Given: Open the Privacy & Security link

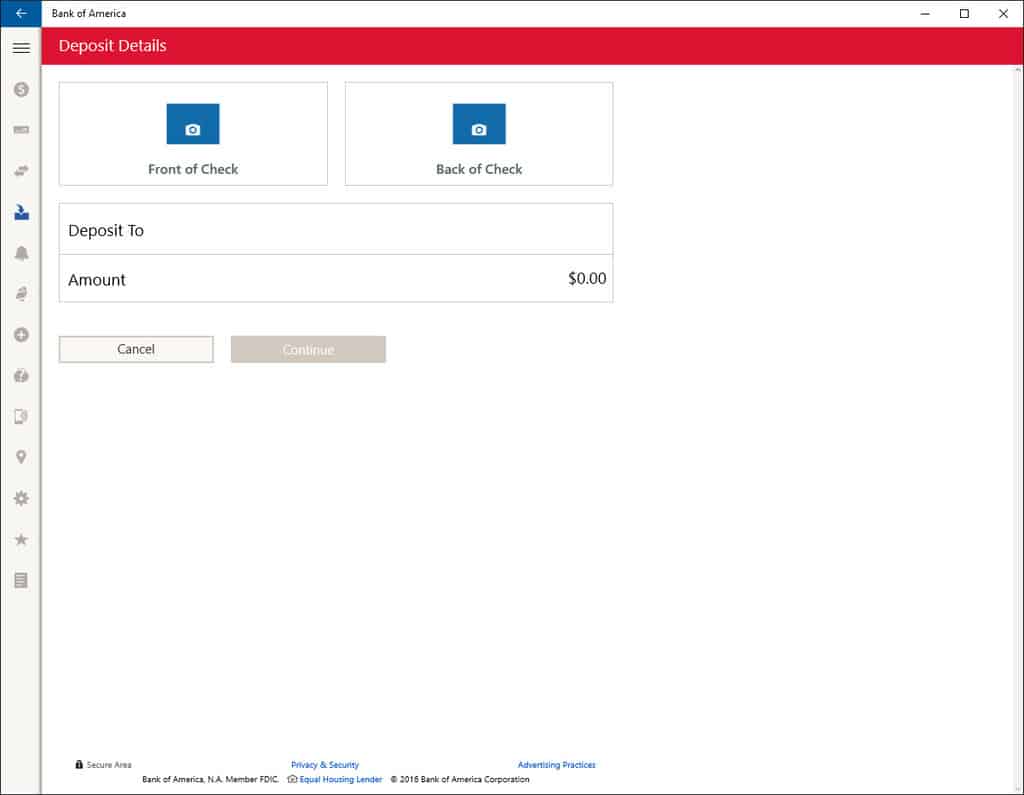Looking at the screenshot, I should coord(325,764).
